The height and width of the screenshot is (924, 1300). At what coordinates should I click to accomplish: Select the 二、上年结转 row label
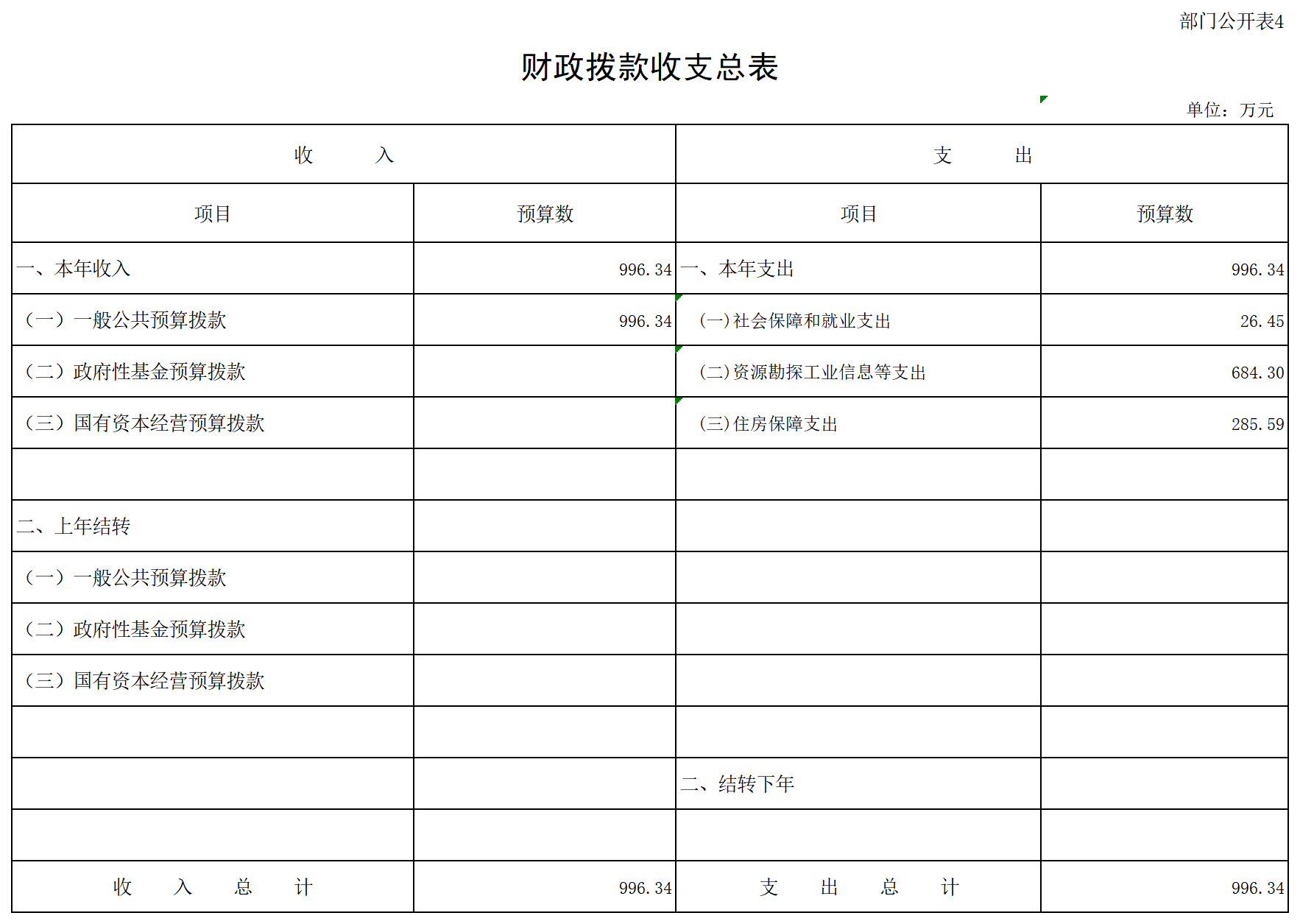pos(74,526)
